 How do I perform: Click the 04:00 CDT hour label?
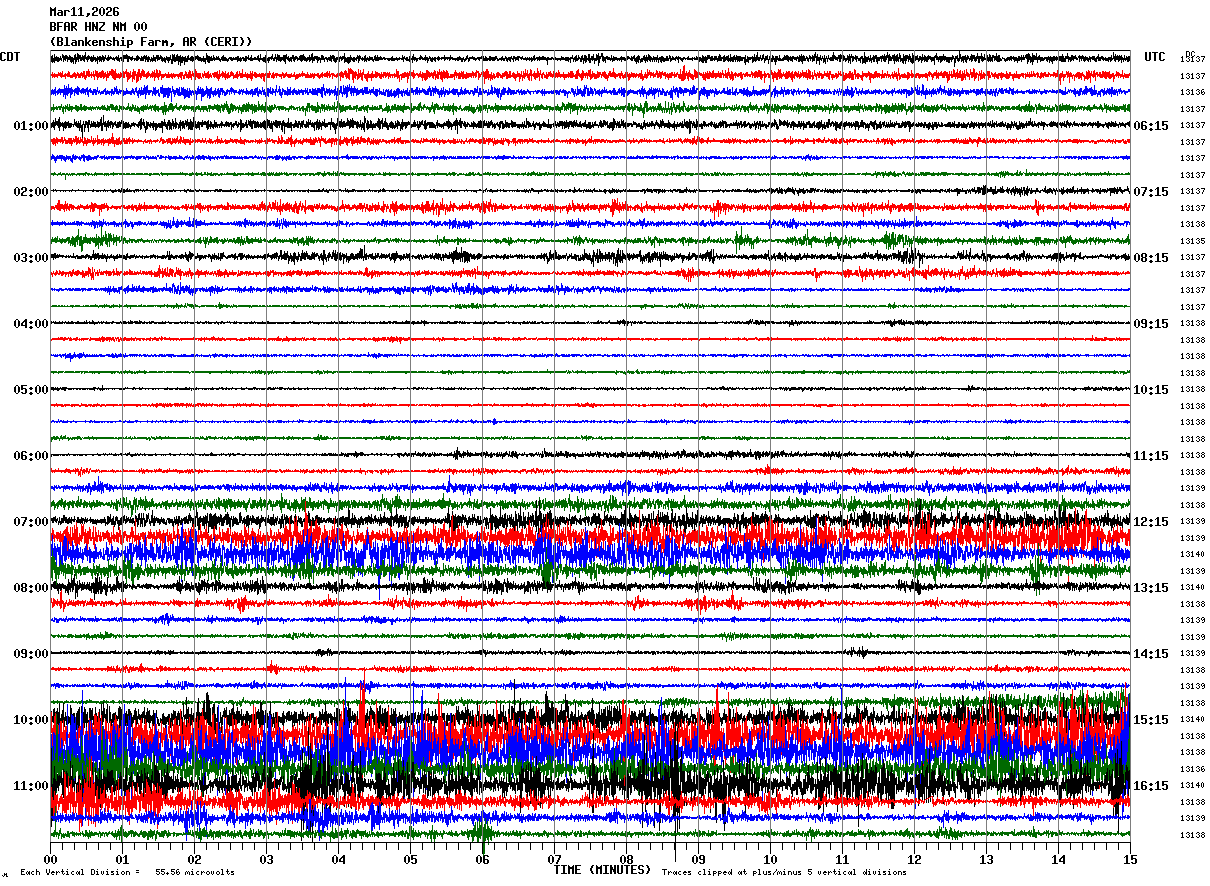(x=31, y=324)
